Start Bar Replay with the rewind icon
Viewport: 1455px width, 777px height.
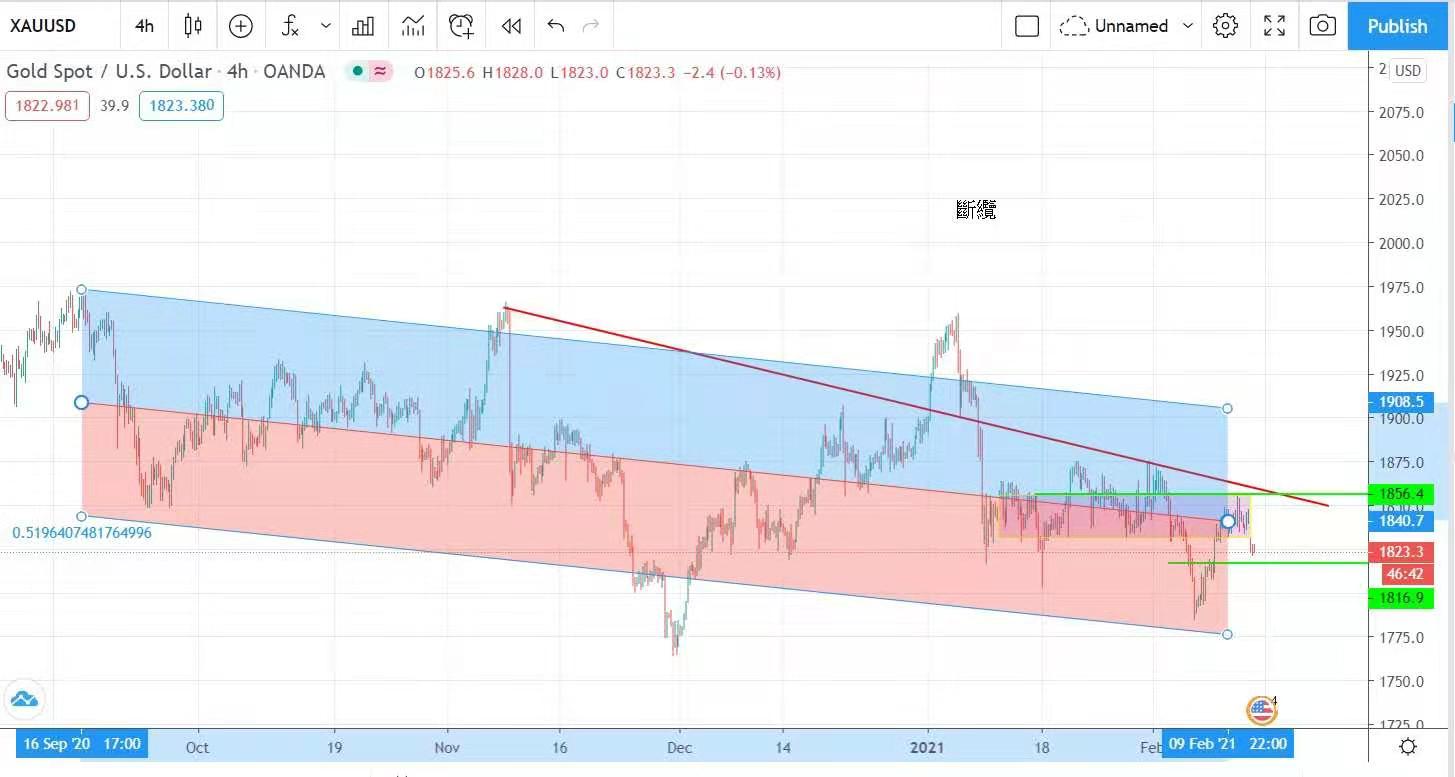click(x=511, y=26)
